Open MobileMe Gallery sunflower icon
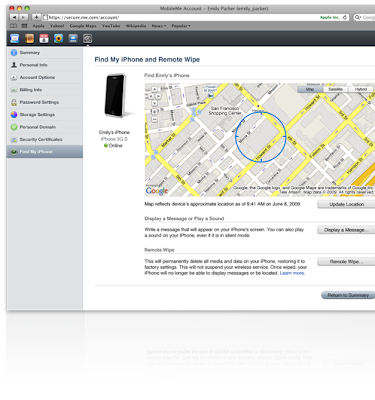The width and height of the screenshot is (375, 400). 59,39
